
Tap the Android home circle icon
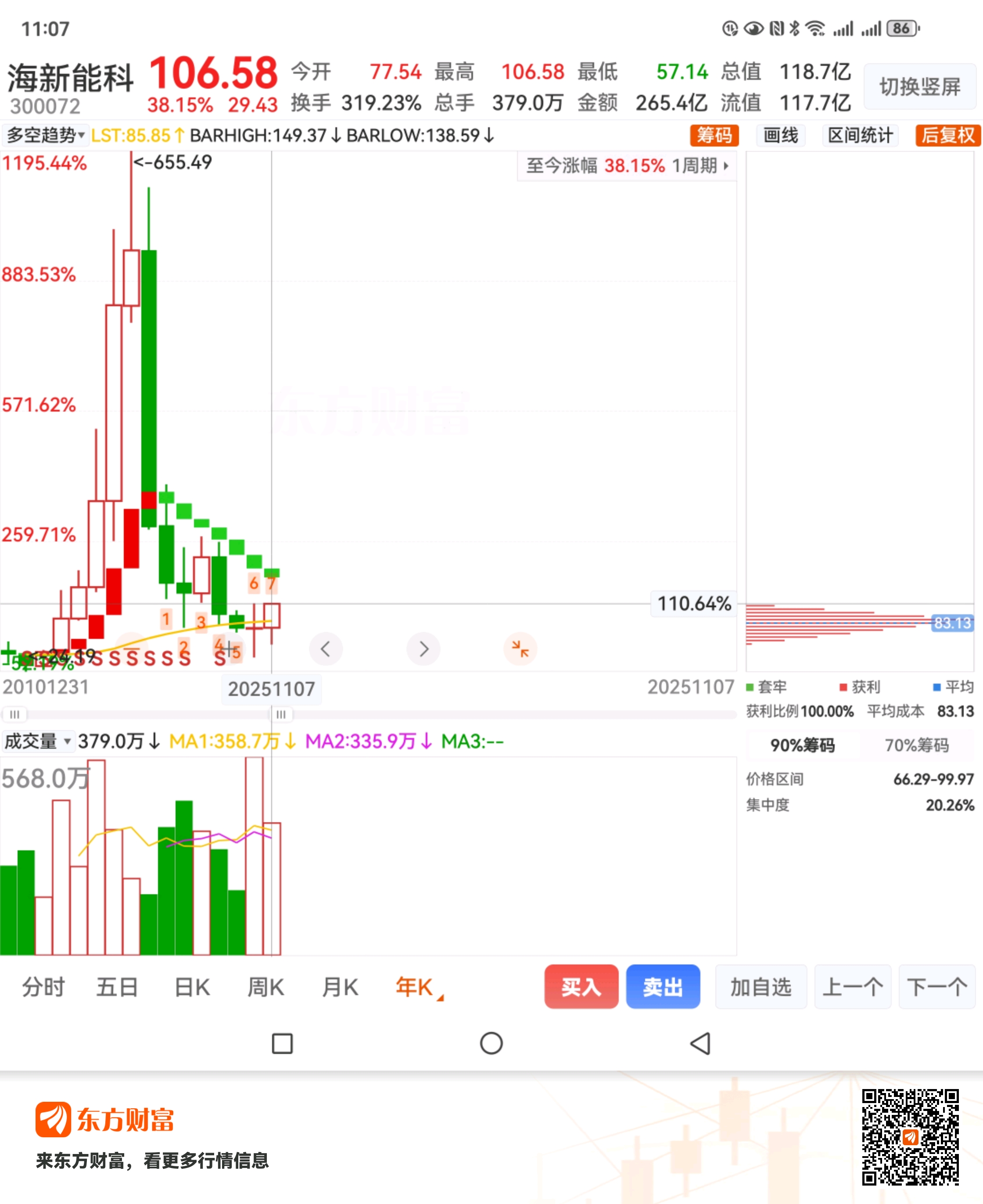491,1043
